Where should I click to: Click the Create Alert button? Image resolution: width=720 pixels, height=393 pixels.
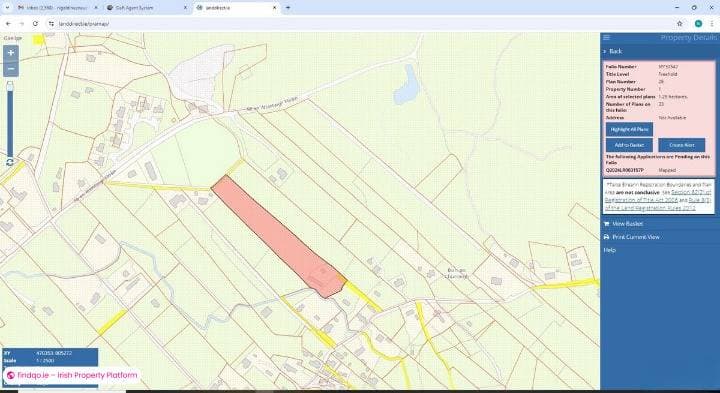681,145
